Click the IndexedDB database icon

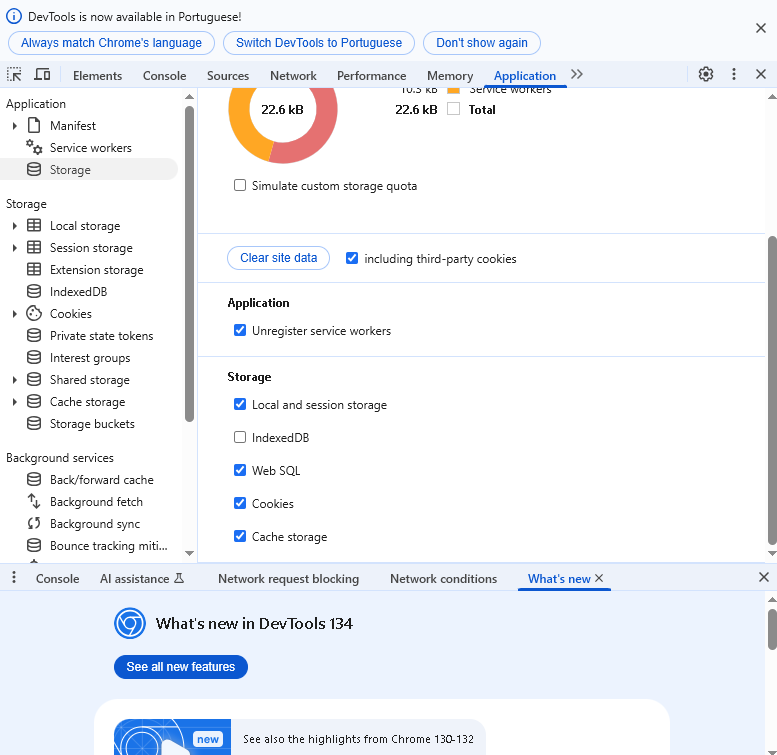(x=34, y=291)
